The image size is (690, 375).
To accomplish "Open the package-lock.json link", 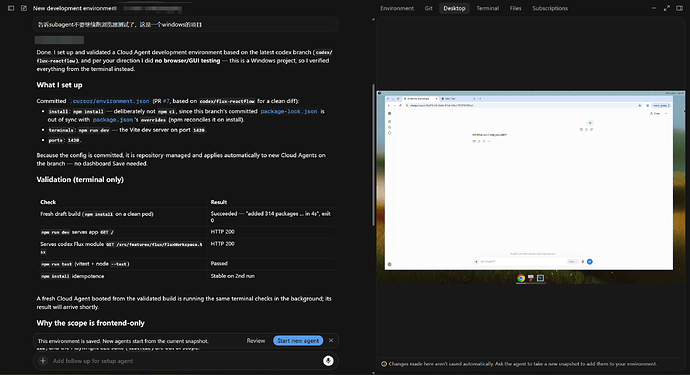I will point(289,111).
